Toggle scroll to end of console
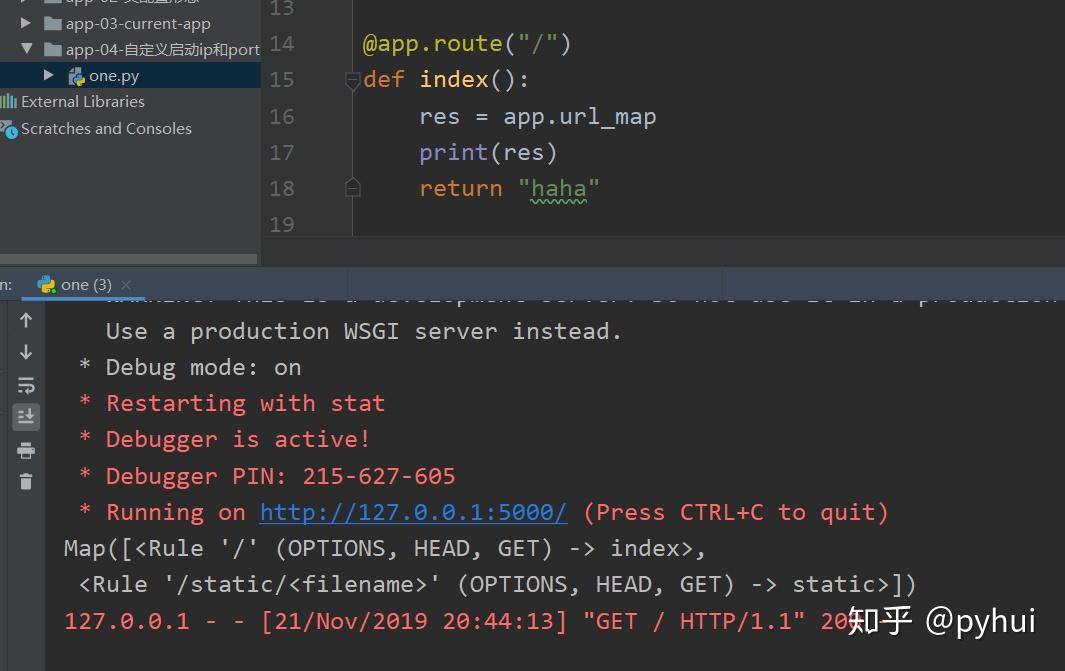 click(26, 416)
